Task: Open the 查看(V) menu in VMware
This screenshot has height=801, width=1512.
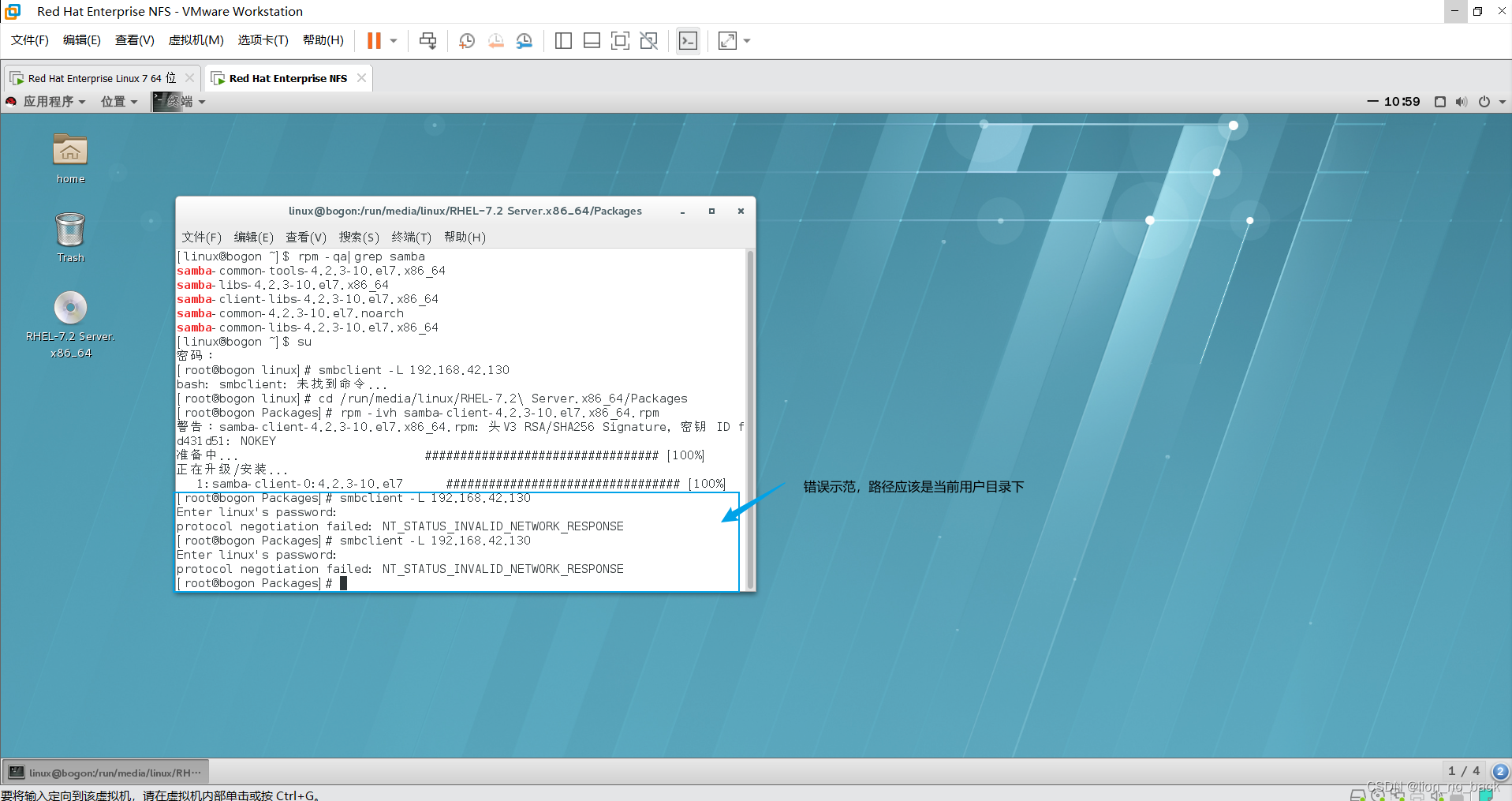Action: click(135, 40)
